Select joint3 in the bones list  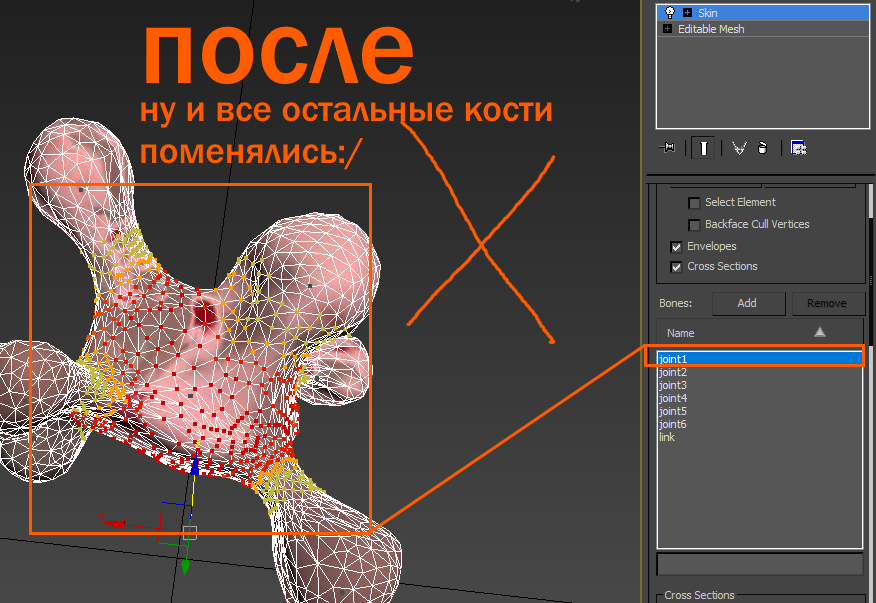(673, 385)
